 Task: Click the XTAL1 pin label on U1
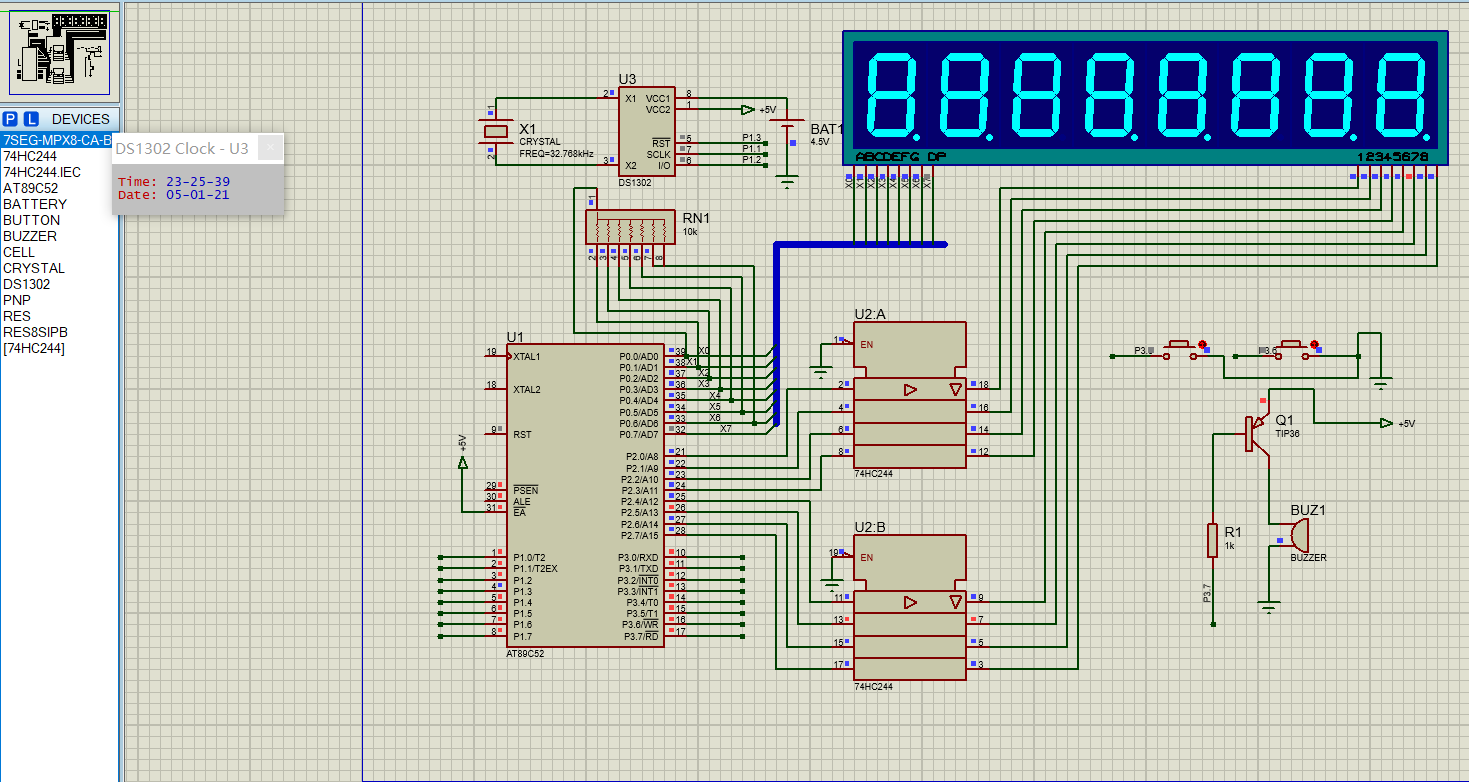[x=526, y=356]
